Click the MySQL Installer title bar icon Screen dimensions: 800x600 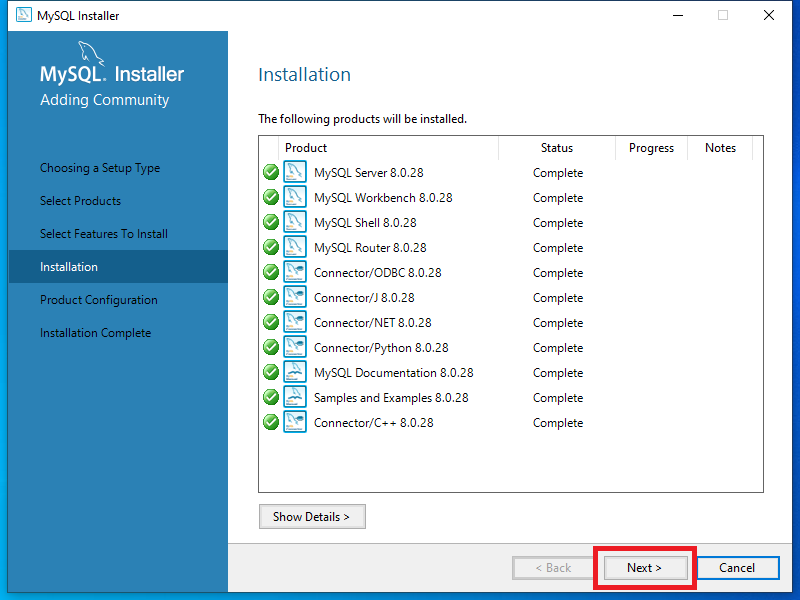pyautogui.click(x=23, y=15)
